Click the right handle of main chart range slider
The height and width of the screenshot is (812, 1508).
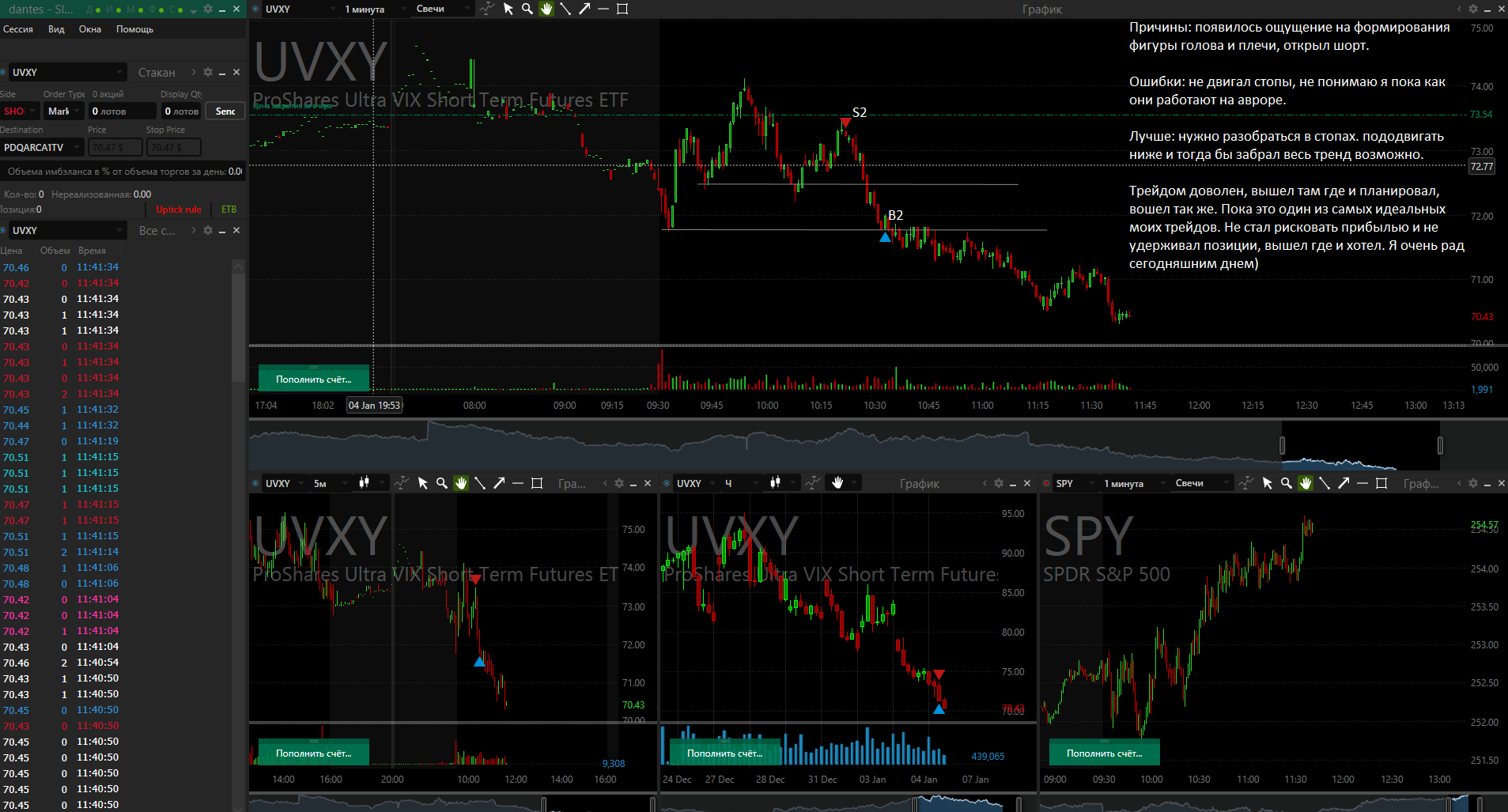pos(1440,445)
